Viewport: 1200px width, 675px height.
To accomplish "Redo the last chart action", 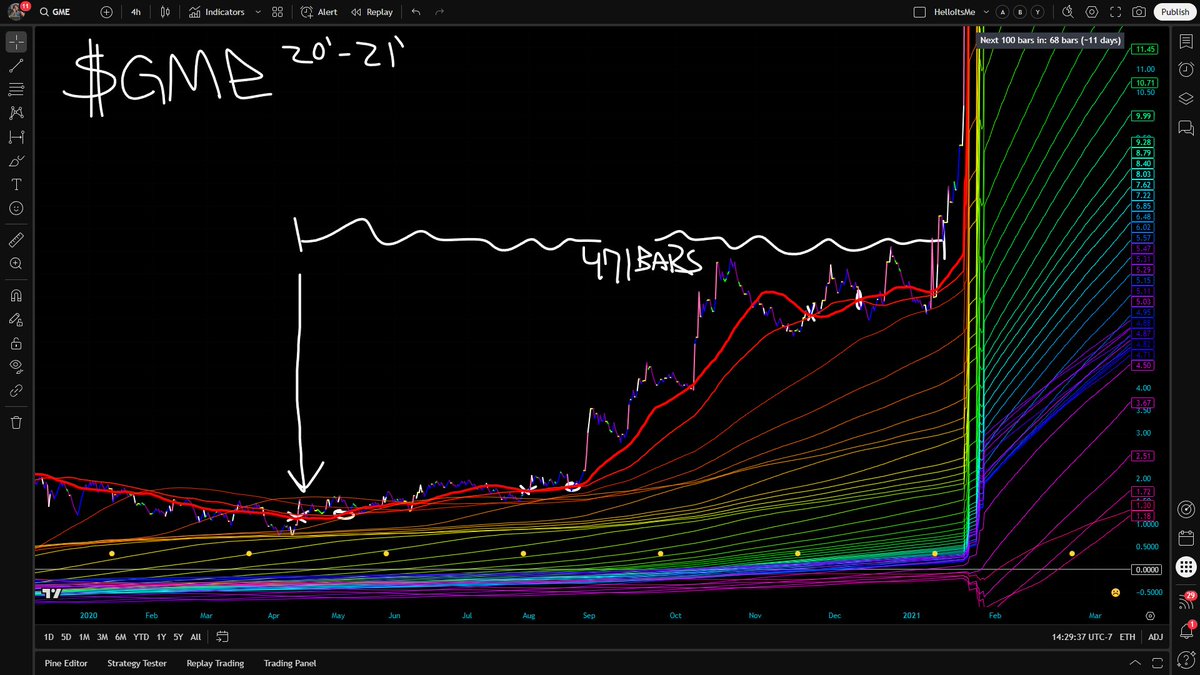I will (439, 13).
